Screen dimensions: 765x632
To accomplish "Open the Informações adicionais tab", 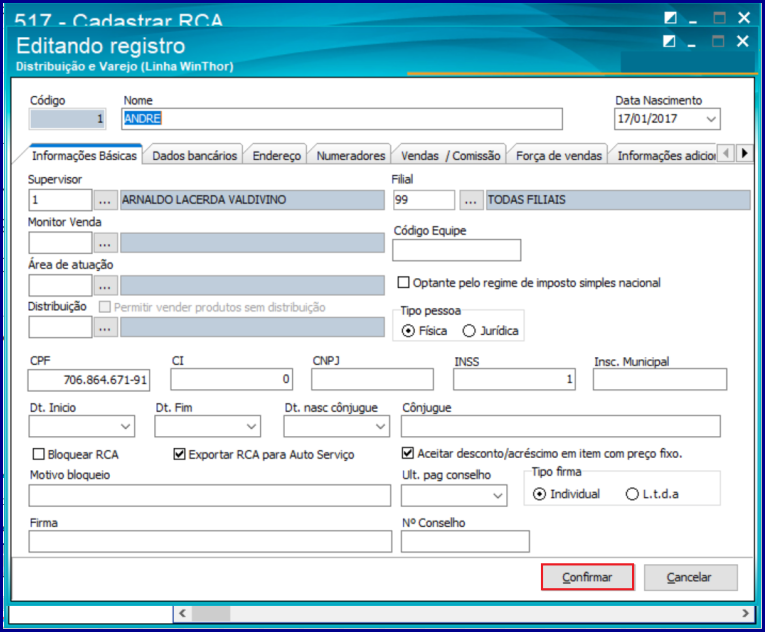I will 666,155.
